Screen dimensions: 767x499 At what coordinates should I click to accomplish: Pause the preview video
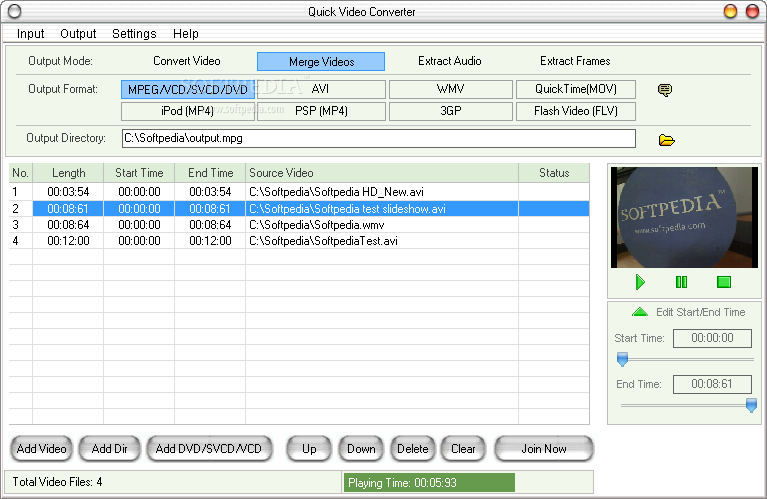(x=681, y=282)
